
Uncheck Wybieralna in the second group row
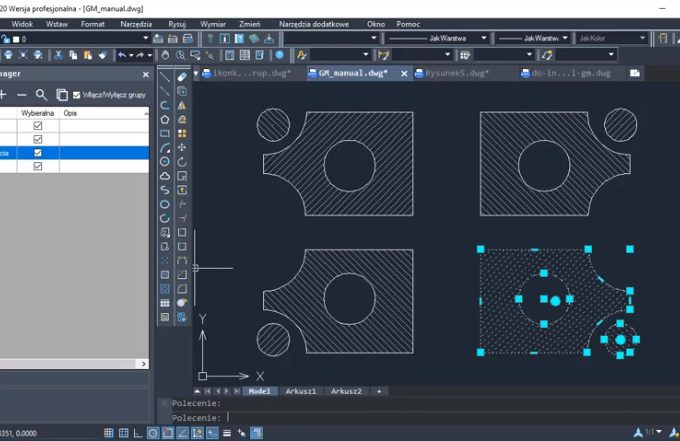[38, 139]
